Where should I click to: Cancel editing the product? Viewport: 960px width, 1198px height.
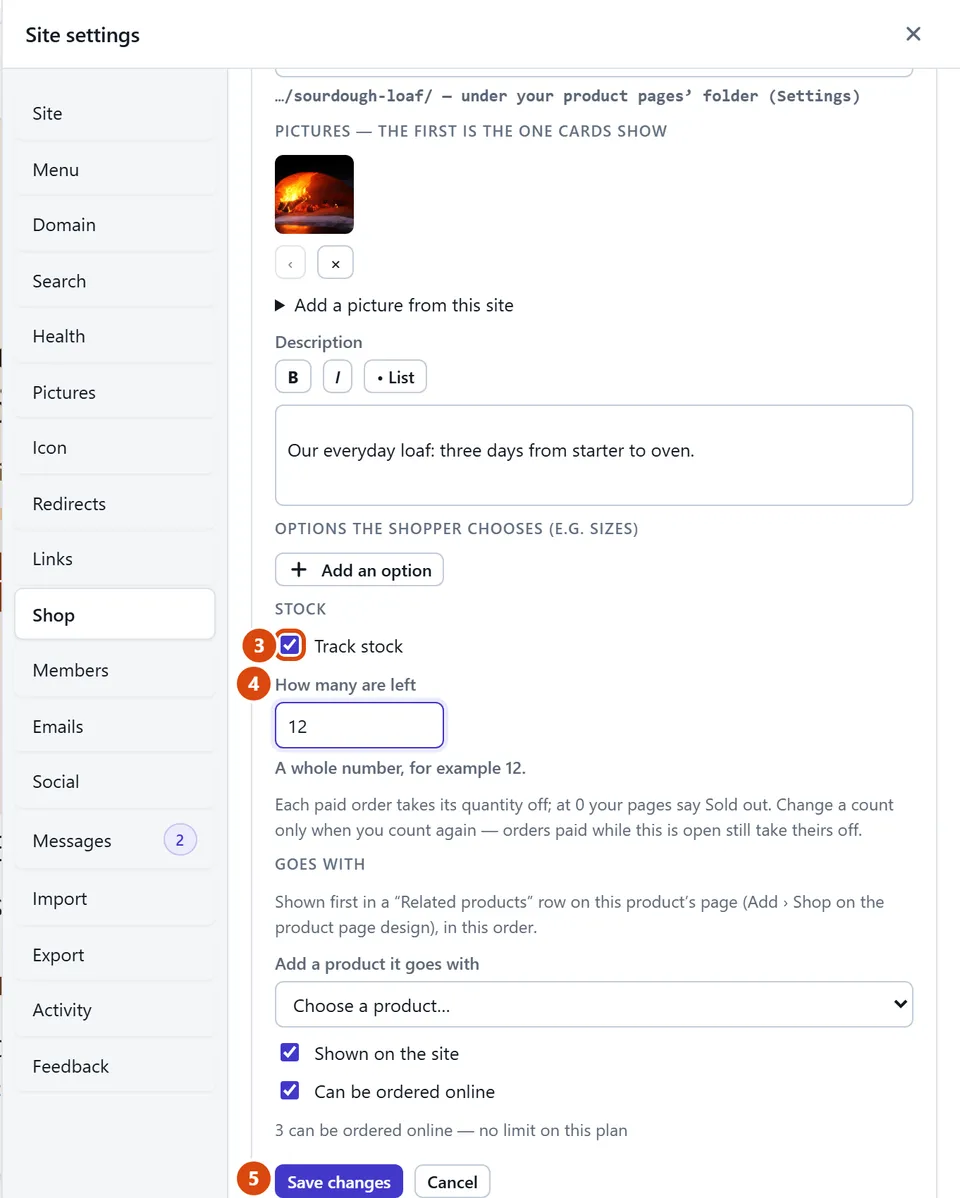click(x=452, y=1181)
